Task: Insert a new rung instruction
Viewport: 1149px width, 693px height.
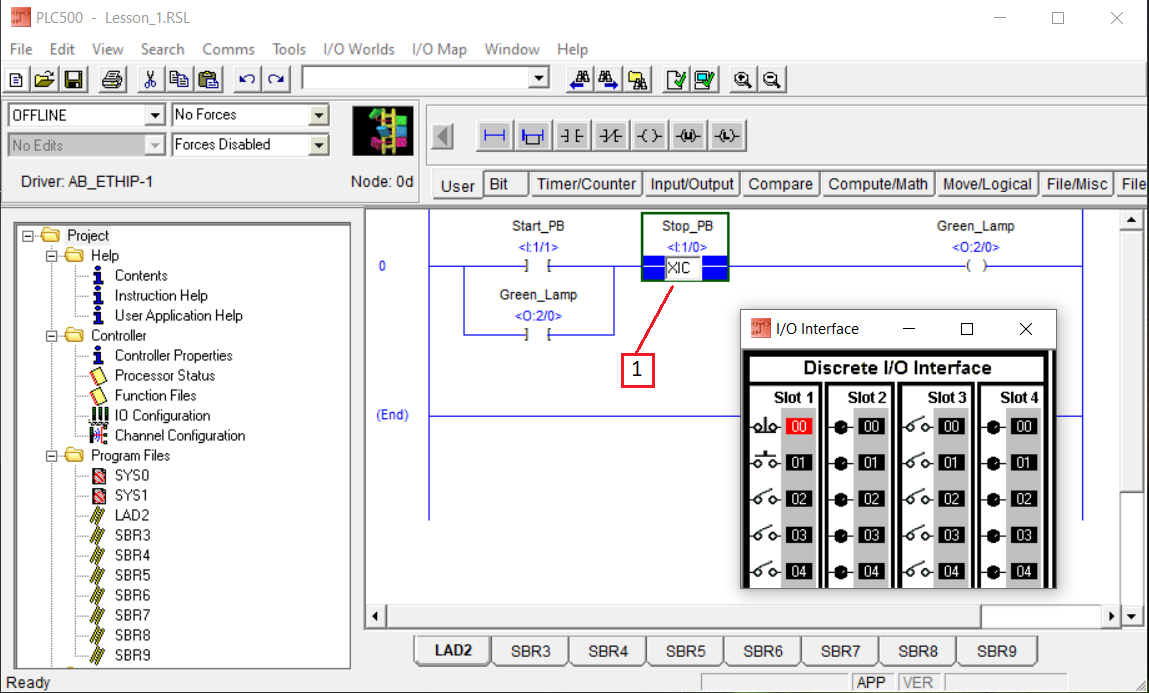Action: tap(495, 136)
